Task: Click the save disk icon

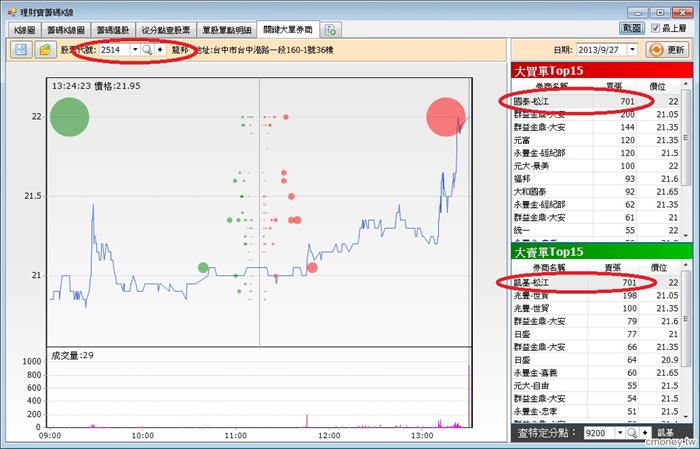Action: 21,50
